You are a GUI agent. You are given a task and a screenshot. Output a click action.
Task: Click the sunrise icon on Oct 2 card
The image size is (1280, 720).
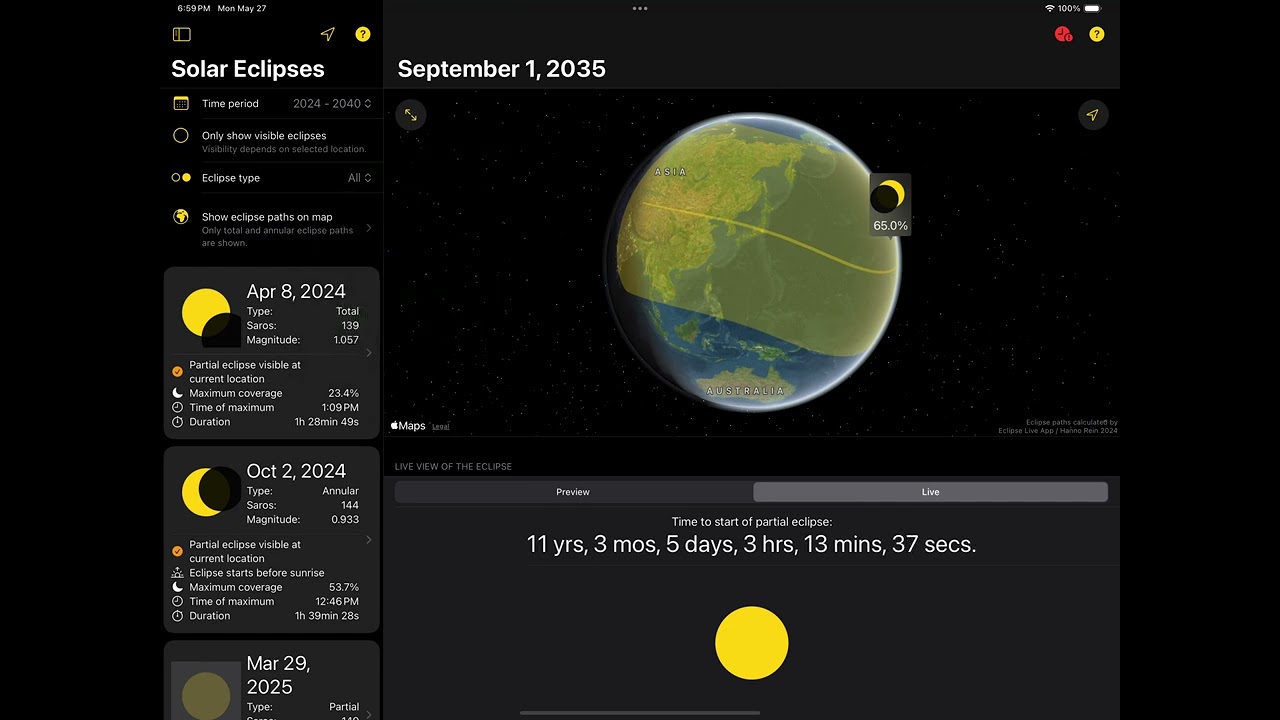pos(177,573)
